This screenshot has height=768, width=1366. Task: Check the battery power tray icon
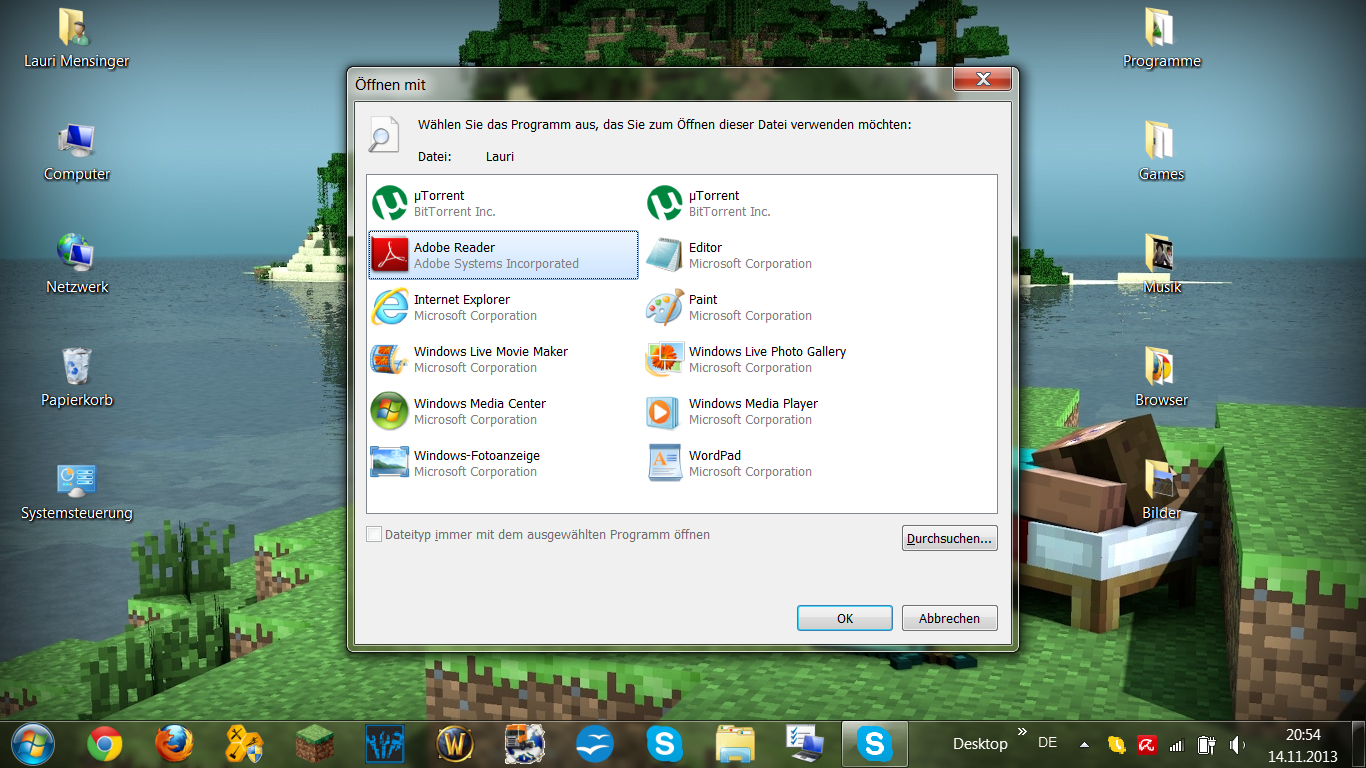click(x=1207, y=744)
